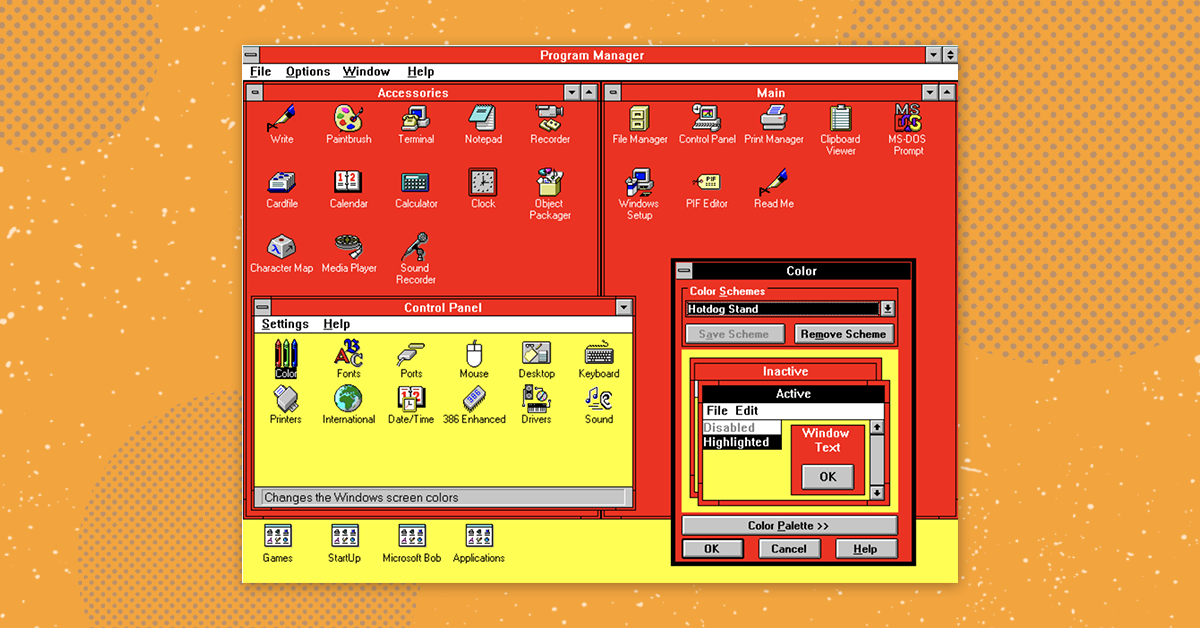Click File in the Color preview
The width and height of the screenshot is (1200, 628).
click(717, 411)
